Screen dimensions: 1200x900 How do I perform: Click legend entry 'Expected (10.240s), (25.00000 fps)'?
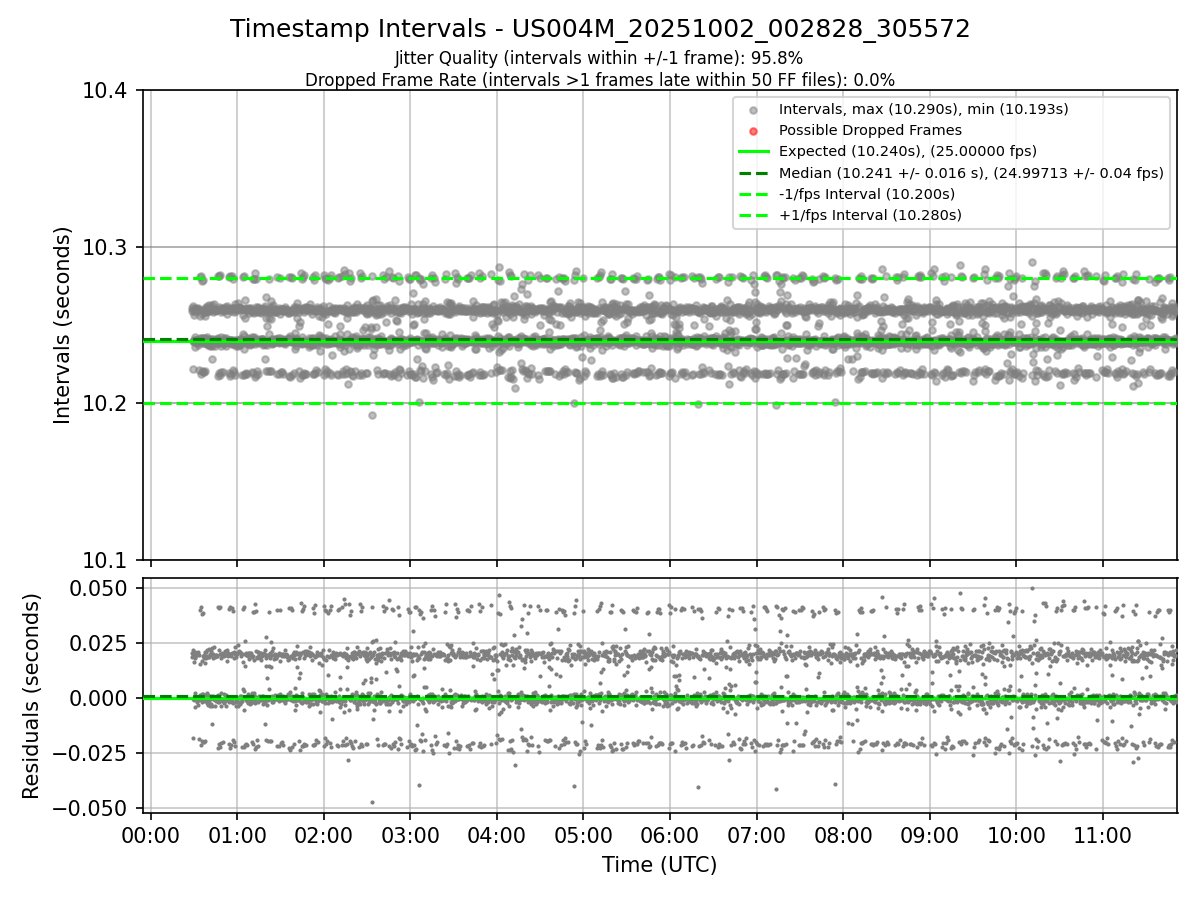(x=908, y=151)
